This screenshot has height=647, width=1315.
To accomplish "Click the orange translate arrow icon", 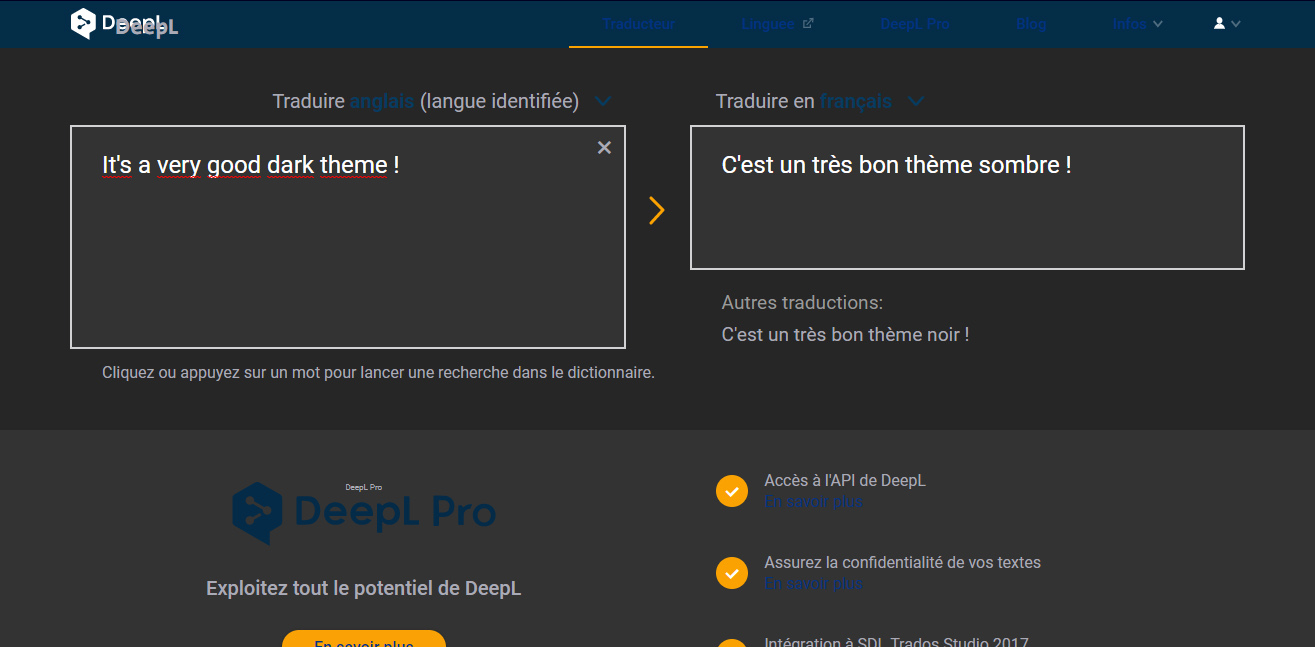I will click(x=656, y=210).
